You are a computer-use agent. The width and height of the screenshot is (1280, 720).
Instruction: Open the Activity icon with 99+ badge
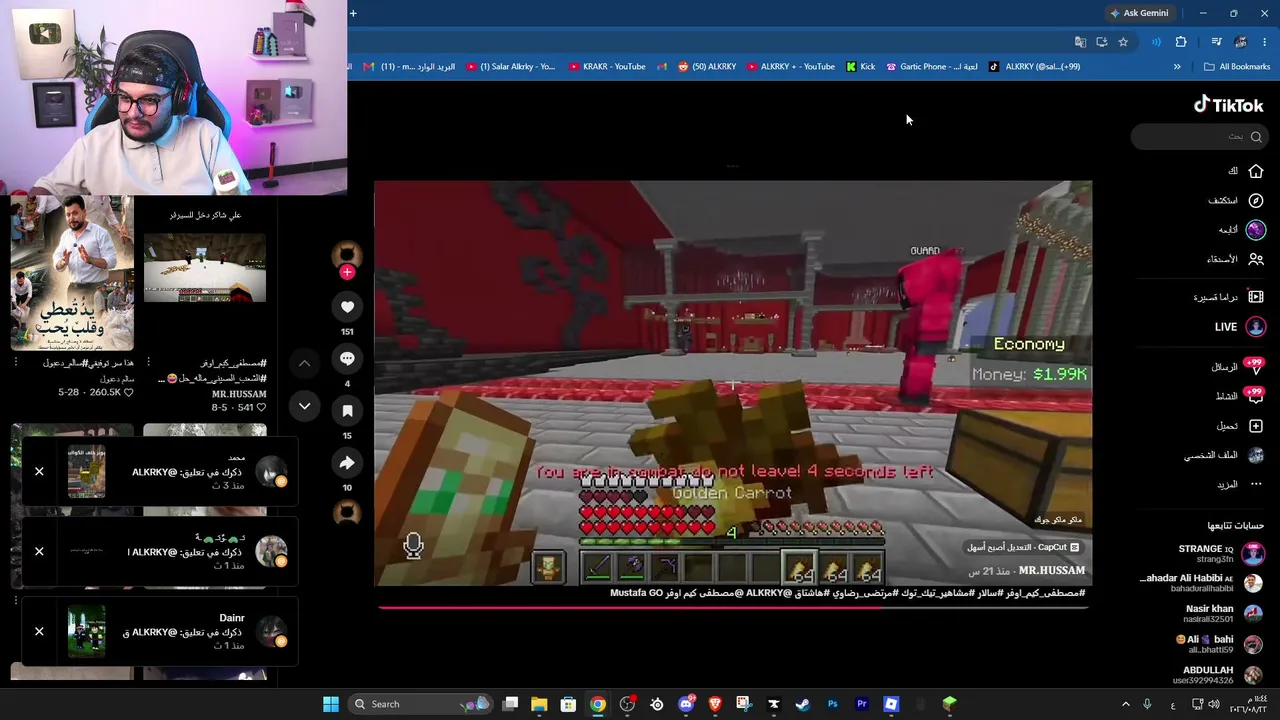tap(1254, 396)
